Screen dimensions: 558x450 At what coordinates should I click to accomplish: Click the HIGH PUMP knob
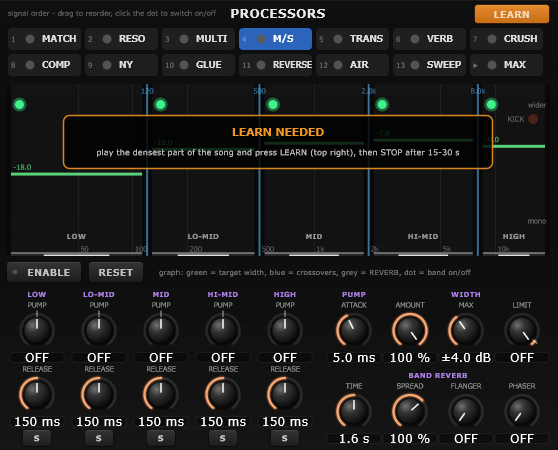285,330
